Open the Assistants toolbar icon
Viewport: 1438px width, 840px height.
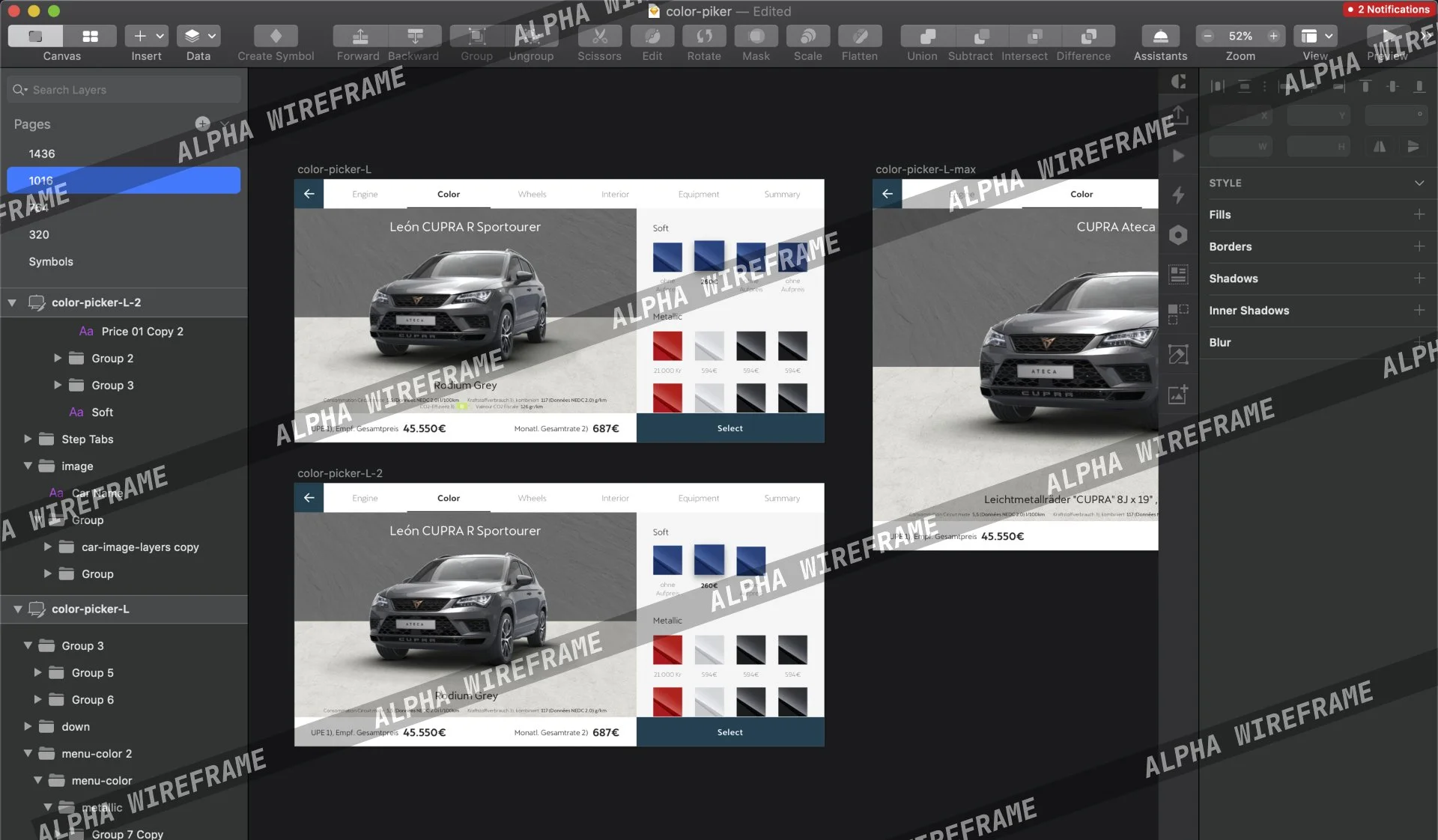(x=1159, y=36)
